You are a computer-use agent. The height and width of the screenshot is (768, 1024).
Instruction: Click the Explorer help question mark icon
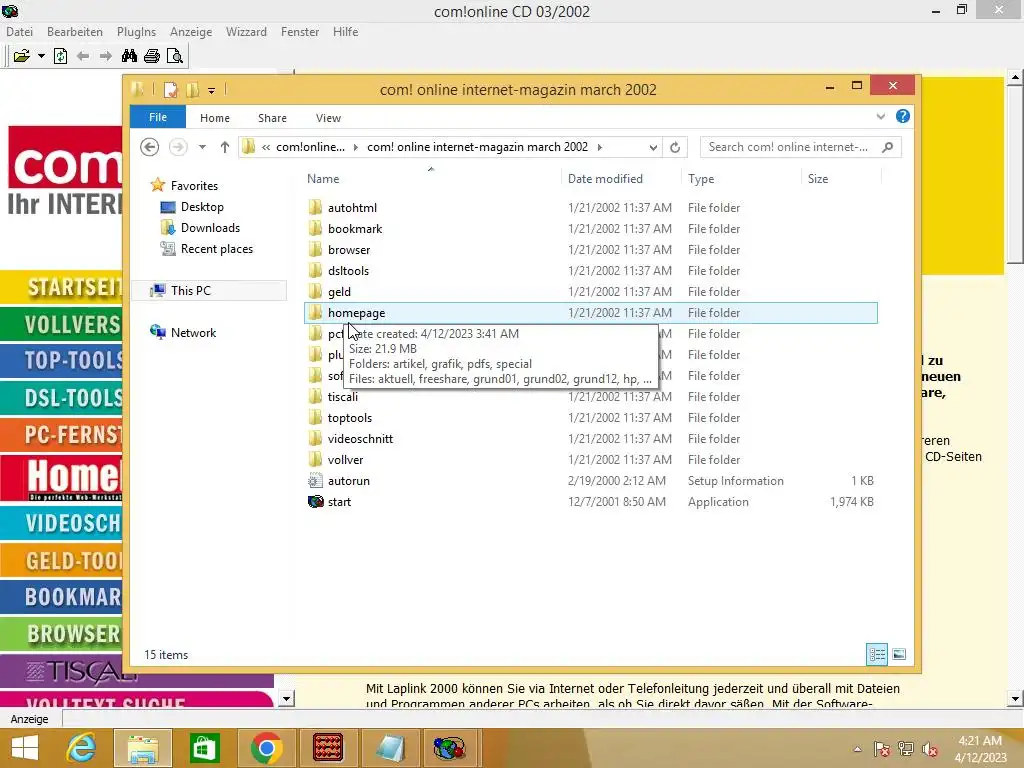pos(903,116)
